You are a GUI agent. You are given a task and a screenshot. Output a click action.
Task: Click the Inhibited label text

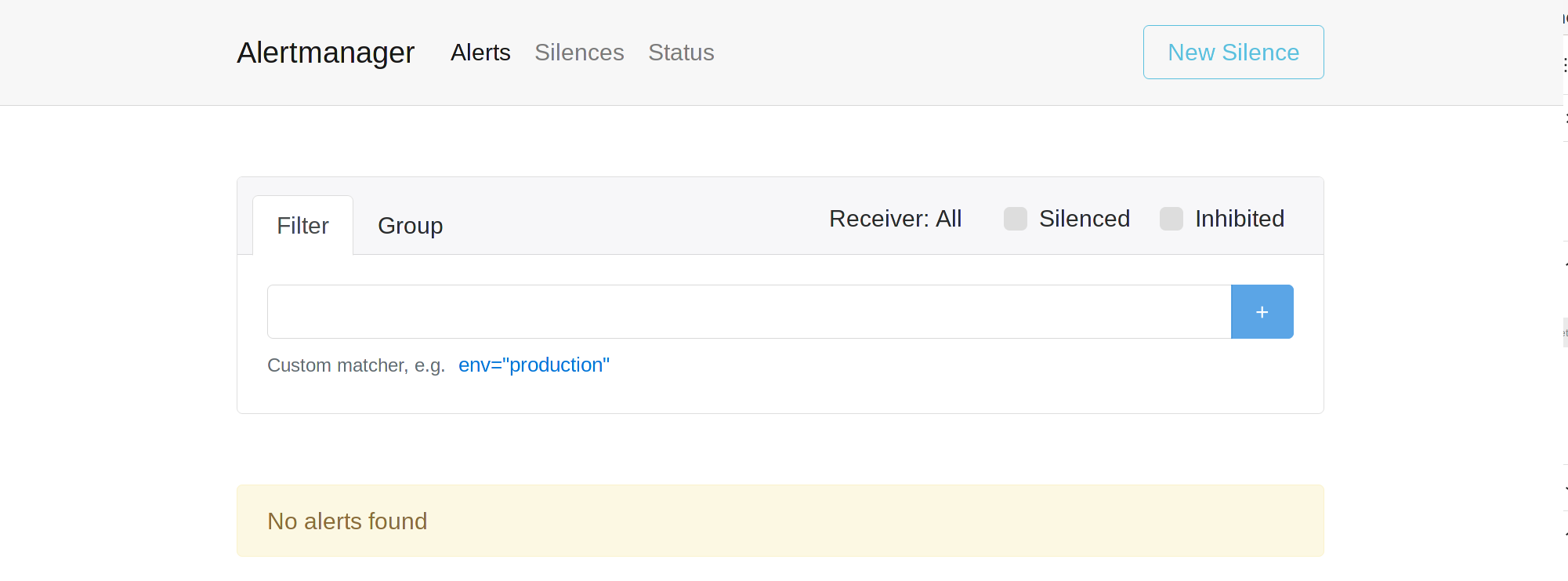(1239, 219)
